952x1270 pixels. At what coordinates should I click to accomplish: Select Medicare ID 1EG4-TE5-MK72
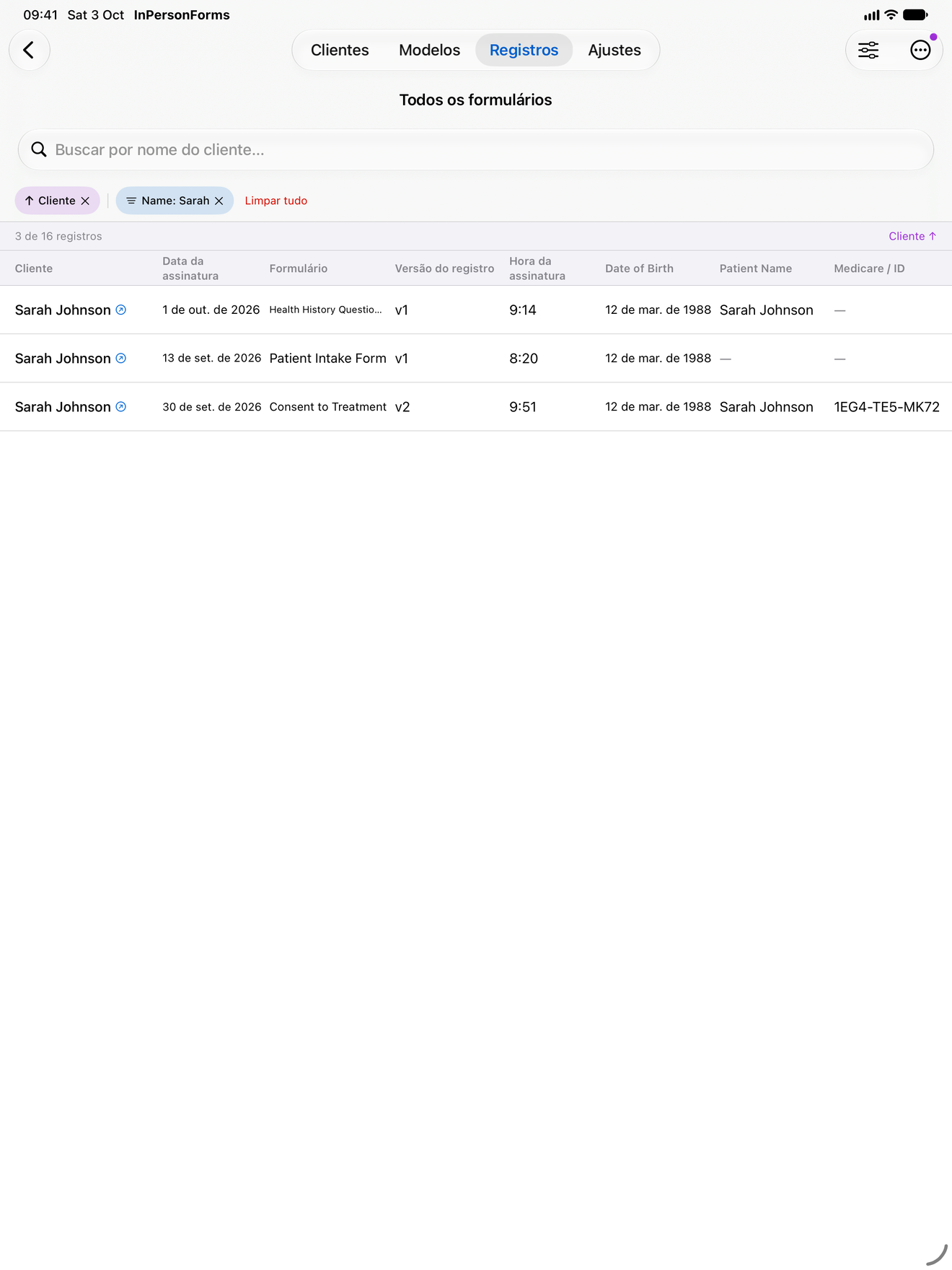click(x=887, y=407)
